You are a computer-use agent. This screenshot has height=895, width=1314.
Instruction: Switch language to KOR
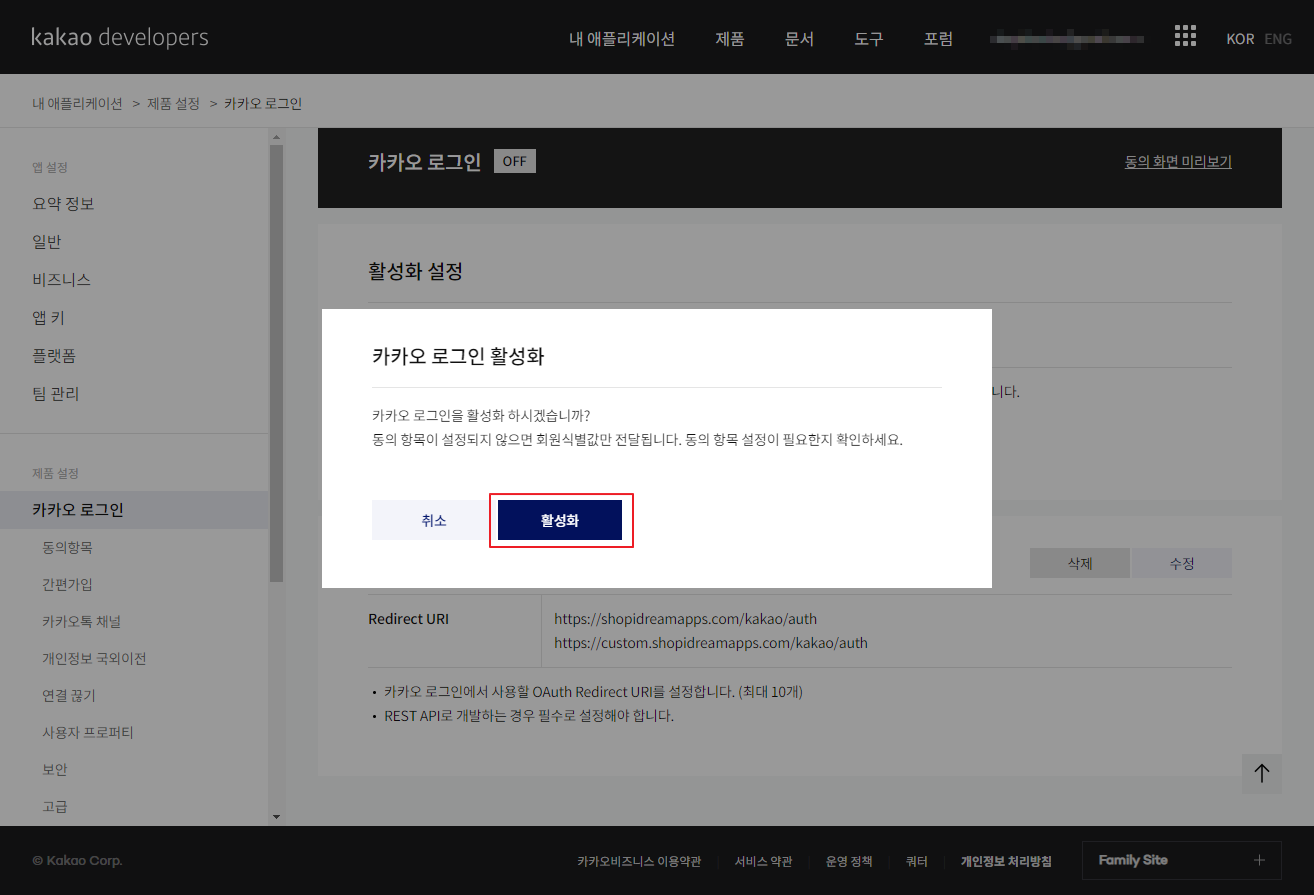pos(1240,39)
